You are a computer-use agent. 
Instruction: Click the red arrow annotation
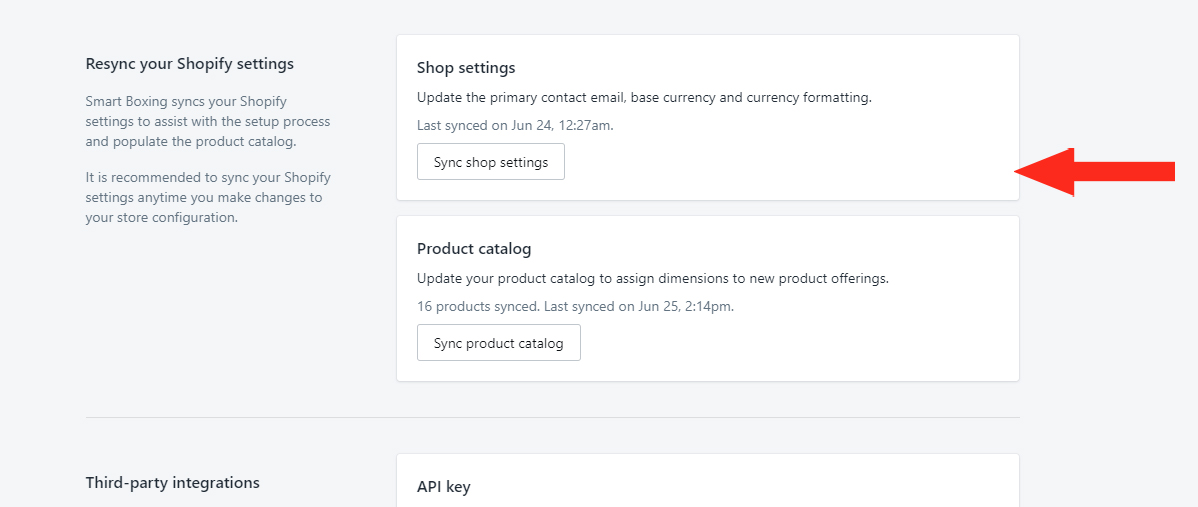(1094, 172)
